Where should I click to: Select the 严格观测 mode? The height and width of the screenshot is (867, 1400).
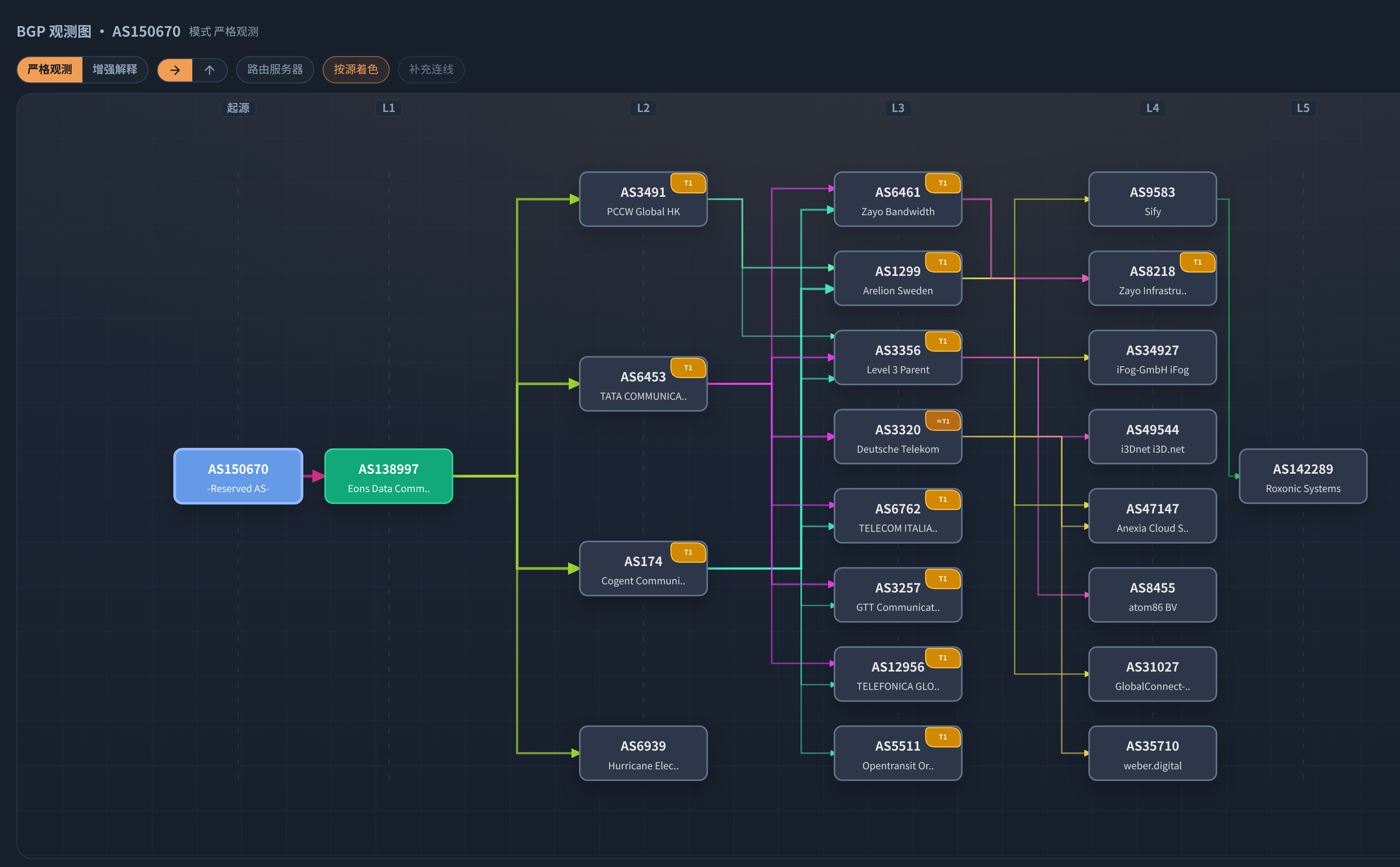click(50, 69)
